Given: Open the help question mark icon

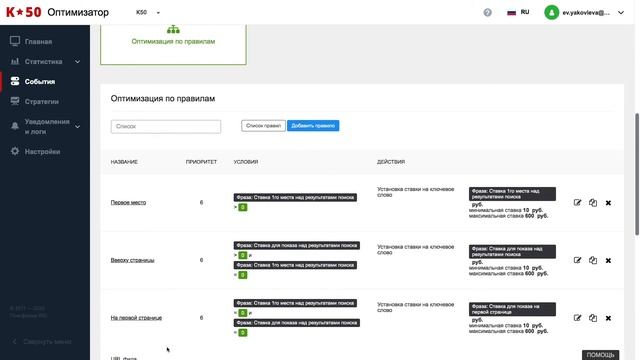Looking at the screenshot, I should pos(487,13).
